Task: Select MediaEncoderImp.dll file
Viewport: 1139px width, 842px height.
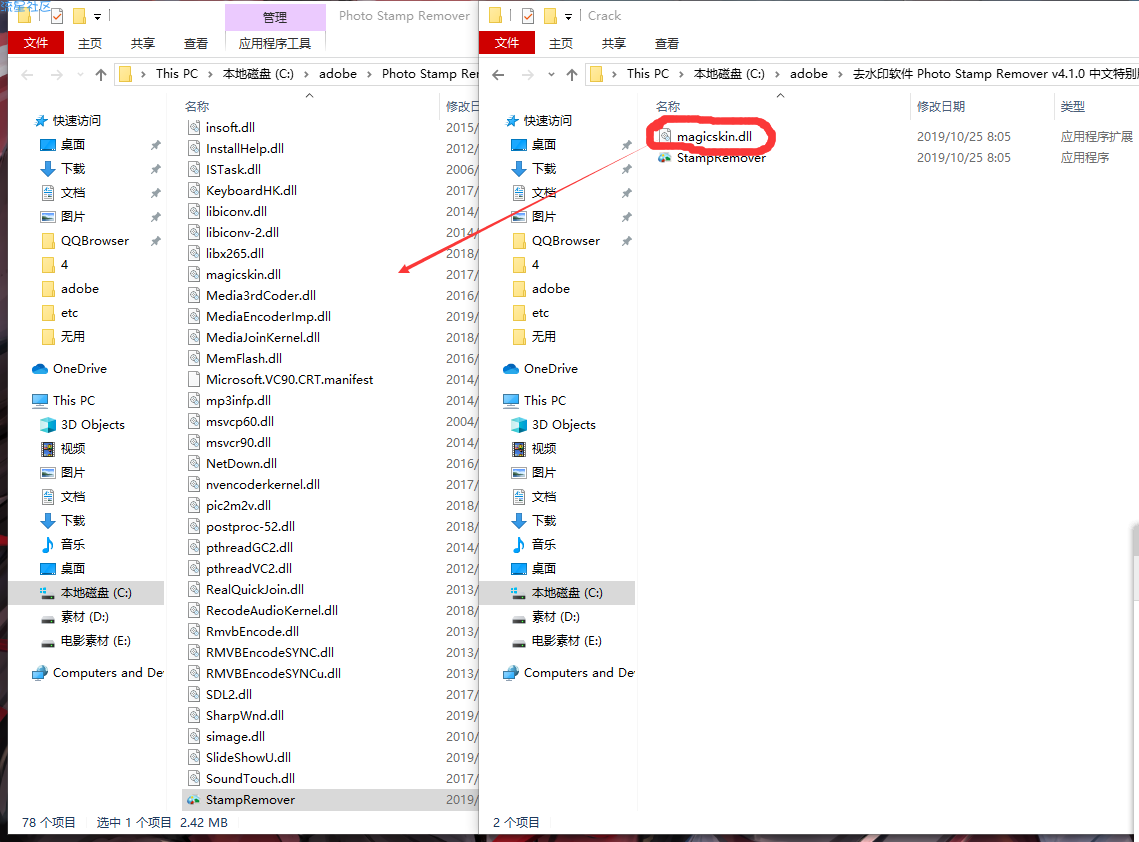Action: pos(268,317)
